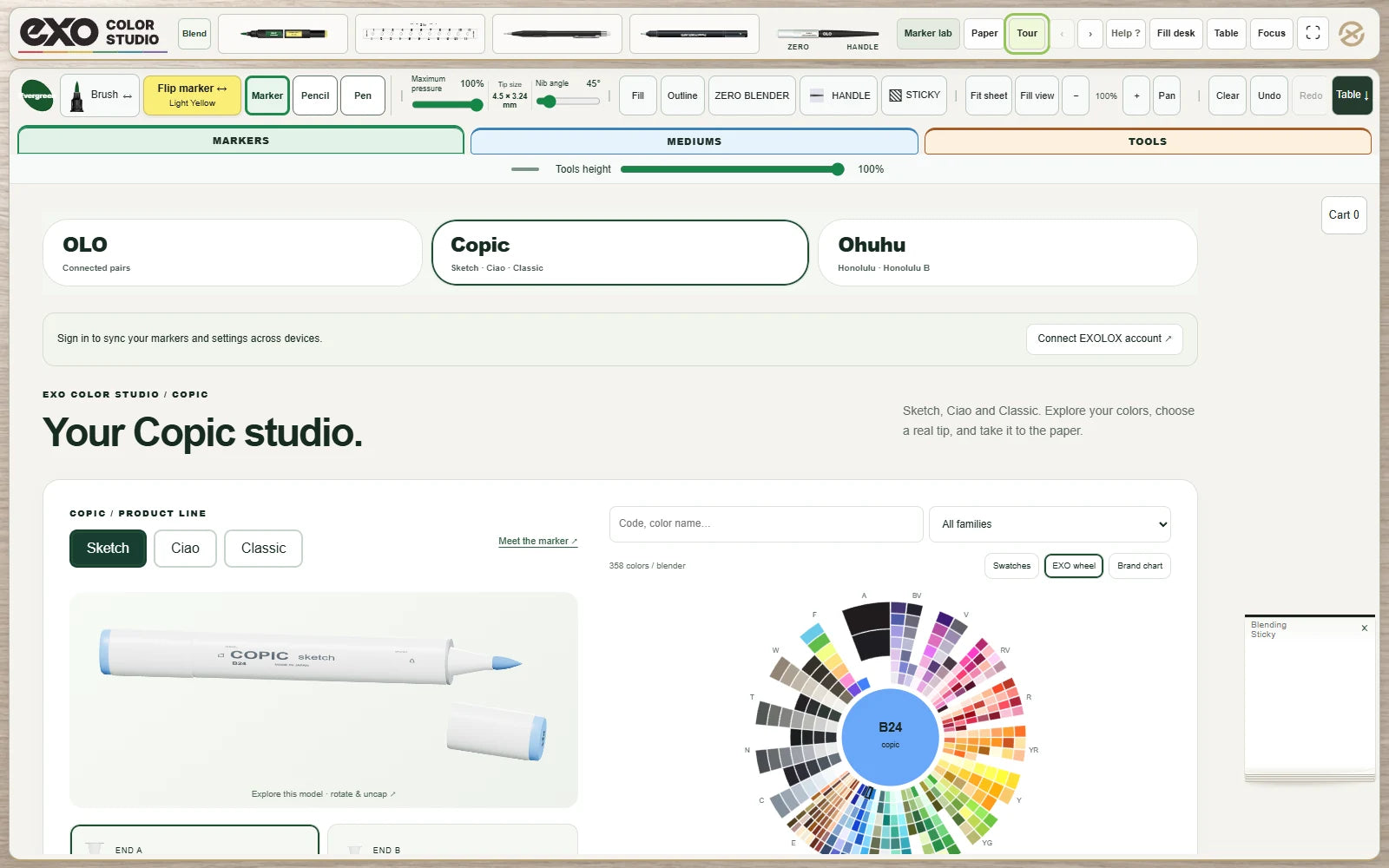Screen dimensions: 1389x868
Task: Open the TOOLS tab
Action: [1148, 141]
